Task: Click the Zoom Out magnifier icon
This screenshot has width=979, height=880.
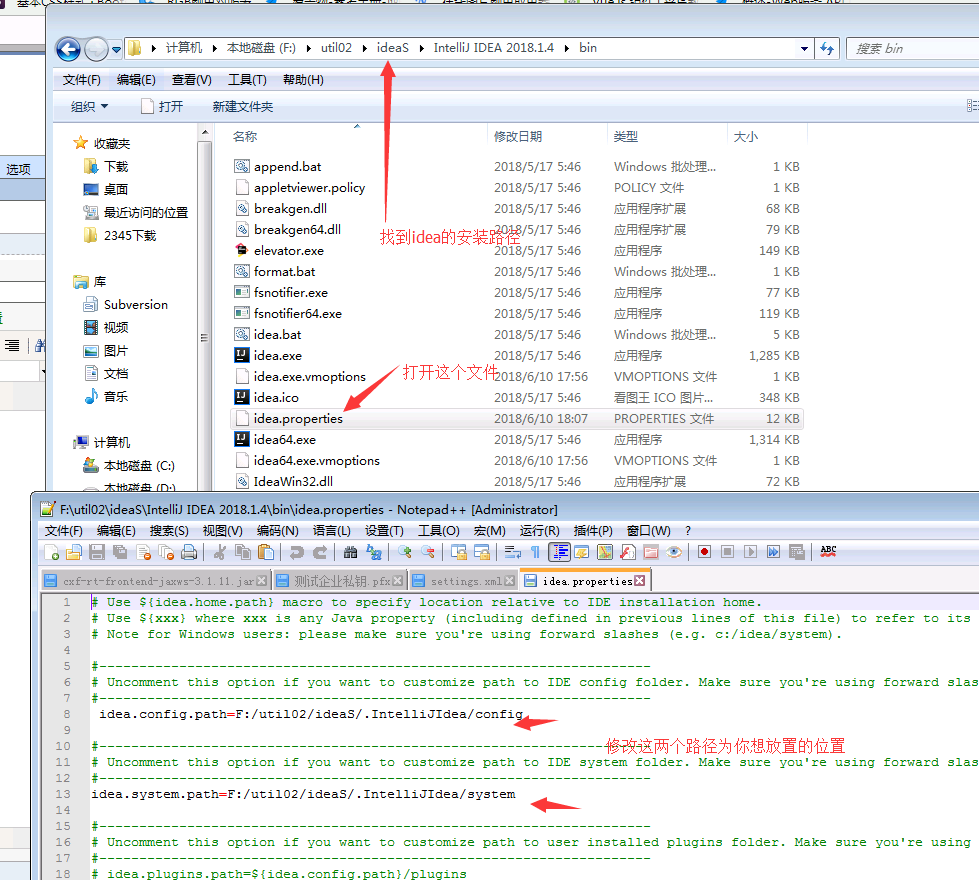Action: tap(428, 552)
